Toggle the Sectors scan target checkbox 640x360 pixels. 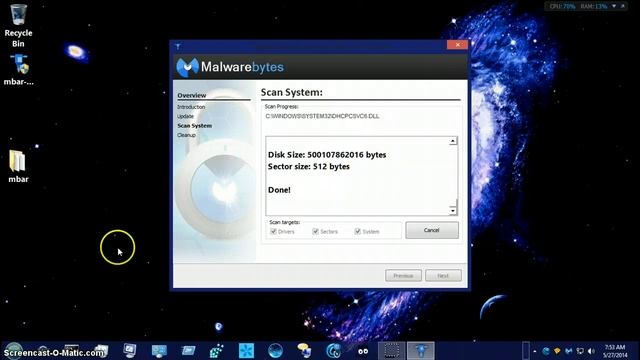point(316,231)
